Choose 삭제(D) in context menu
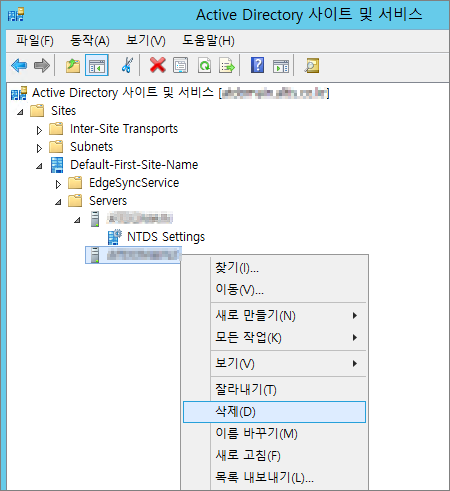The height and width of the screenshot is (491, 450). [x=274, y=412]
